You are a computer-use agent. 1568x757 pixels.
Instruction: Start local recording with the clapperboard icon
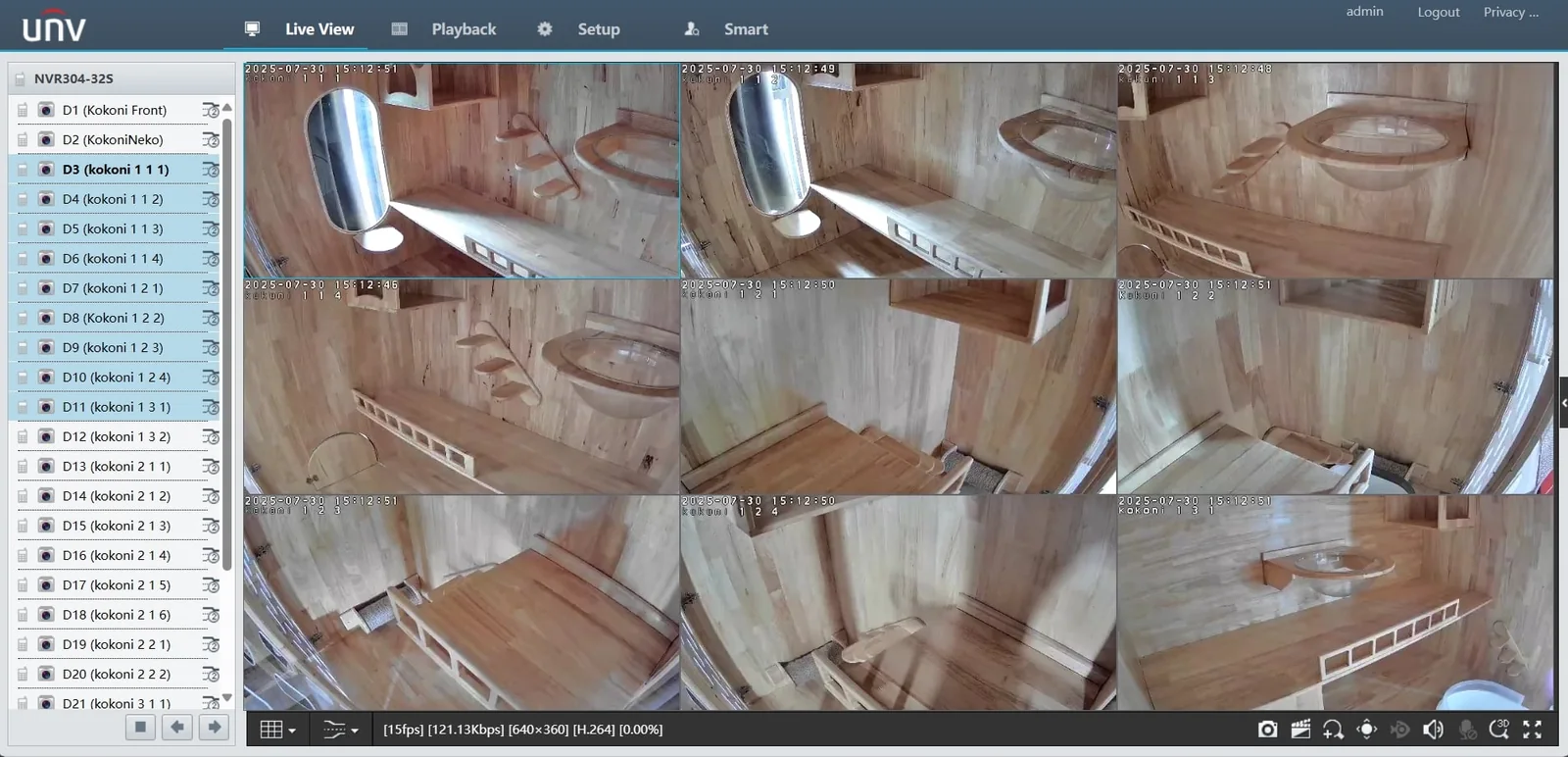pyautogui.click(x=1300, y=730)
